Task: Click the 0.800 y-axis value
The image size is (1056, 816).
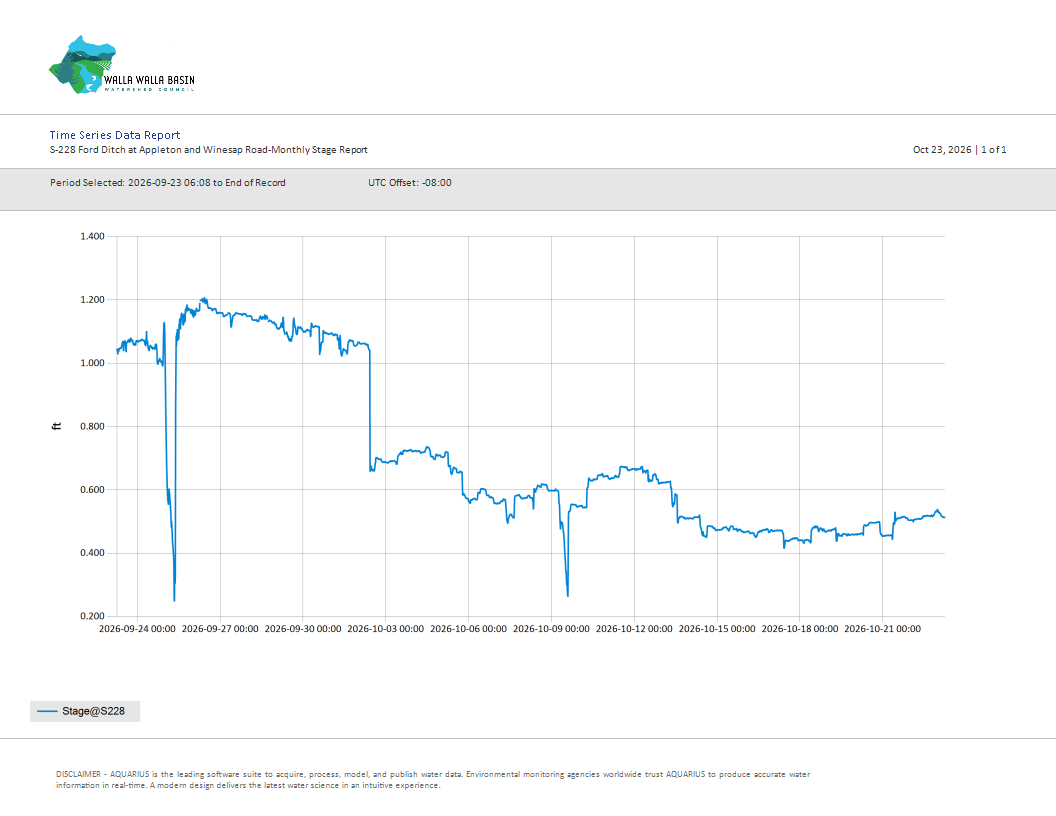Action: [x=92, y=426]
